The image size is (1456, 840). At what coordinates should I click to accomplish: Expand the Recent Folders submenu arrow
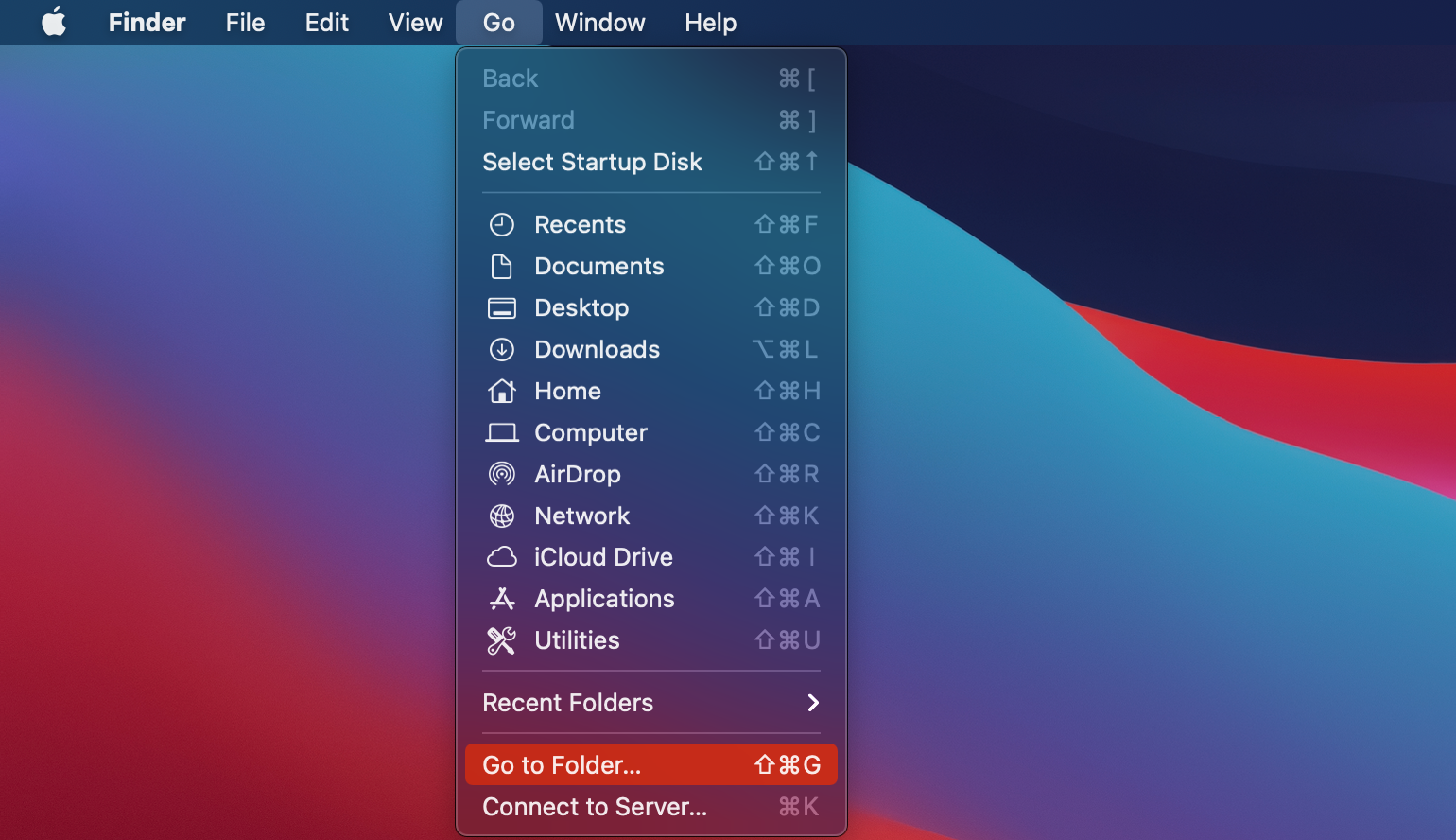coord(813,703)
